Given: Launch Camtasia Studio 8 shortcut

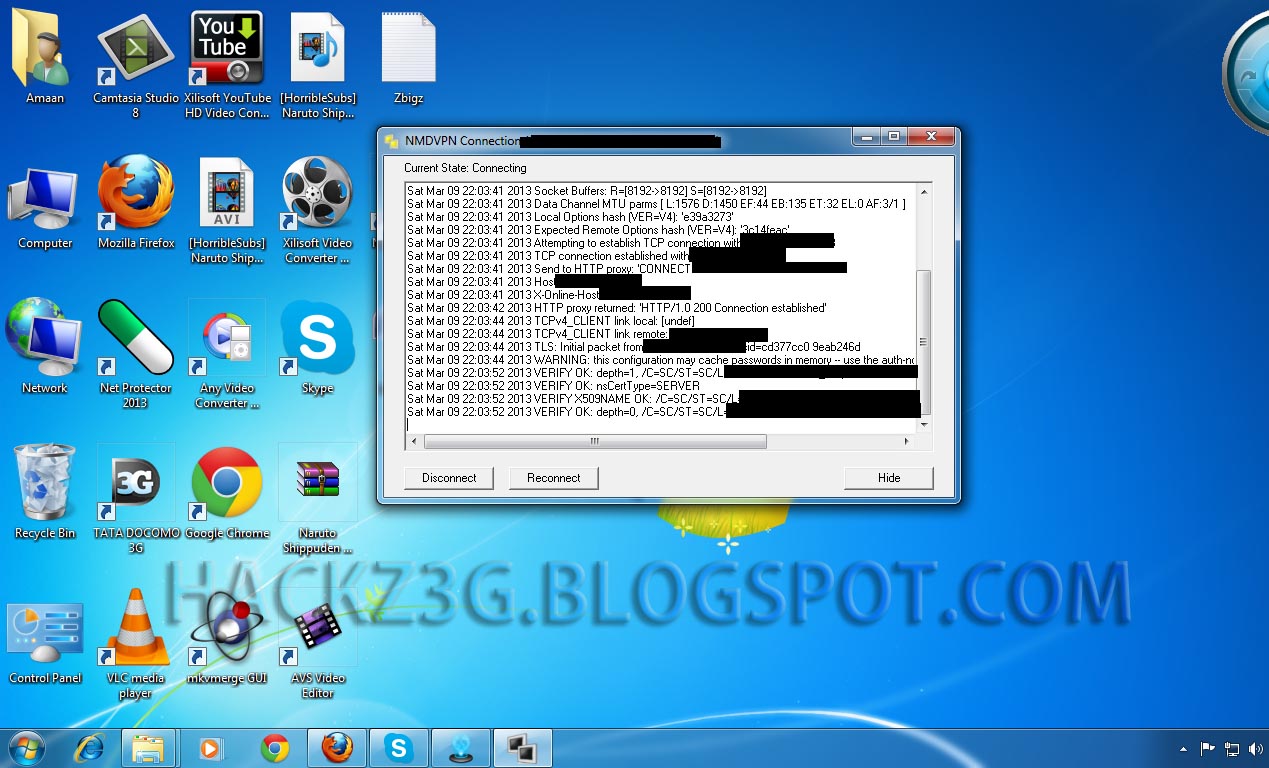Looking at the screenshot, I should click(x=136, y=65).
